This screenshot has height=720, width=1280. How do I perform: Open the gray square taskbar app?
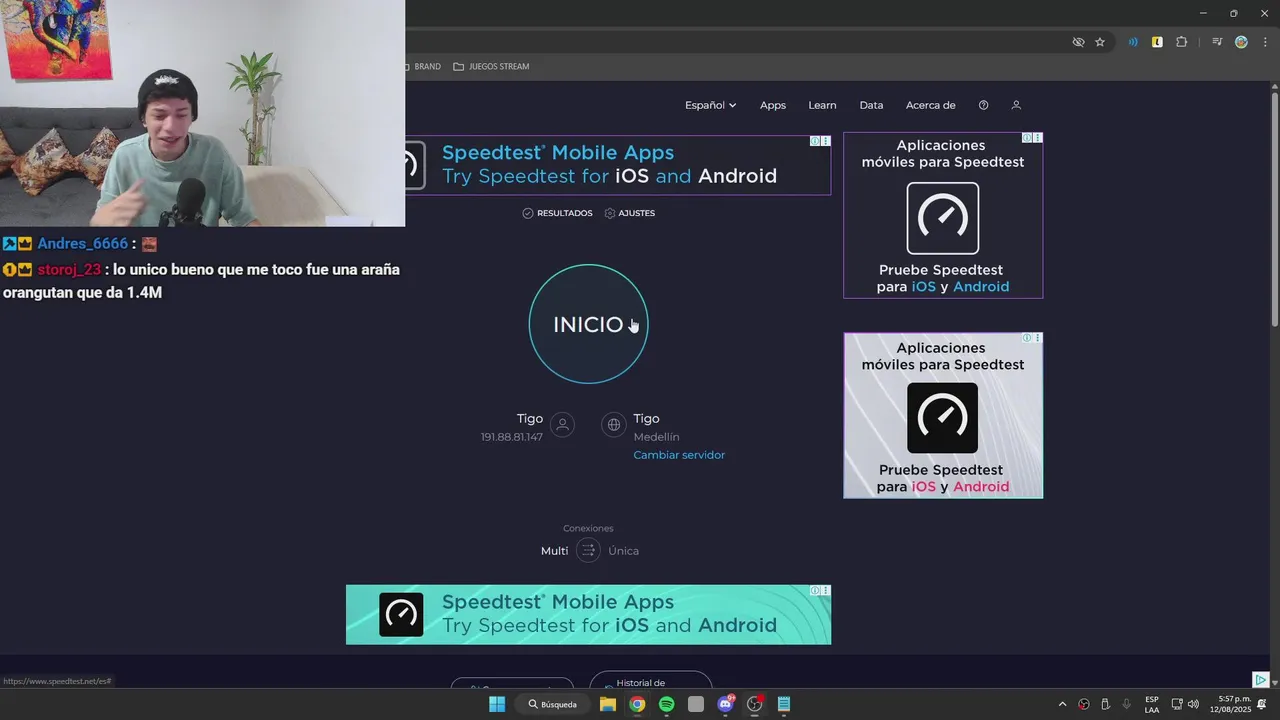[x=696, y=704]
